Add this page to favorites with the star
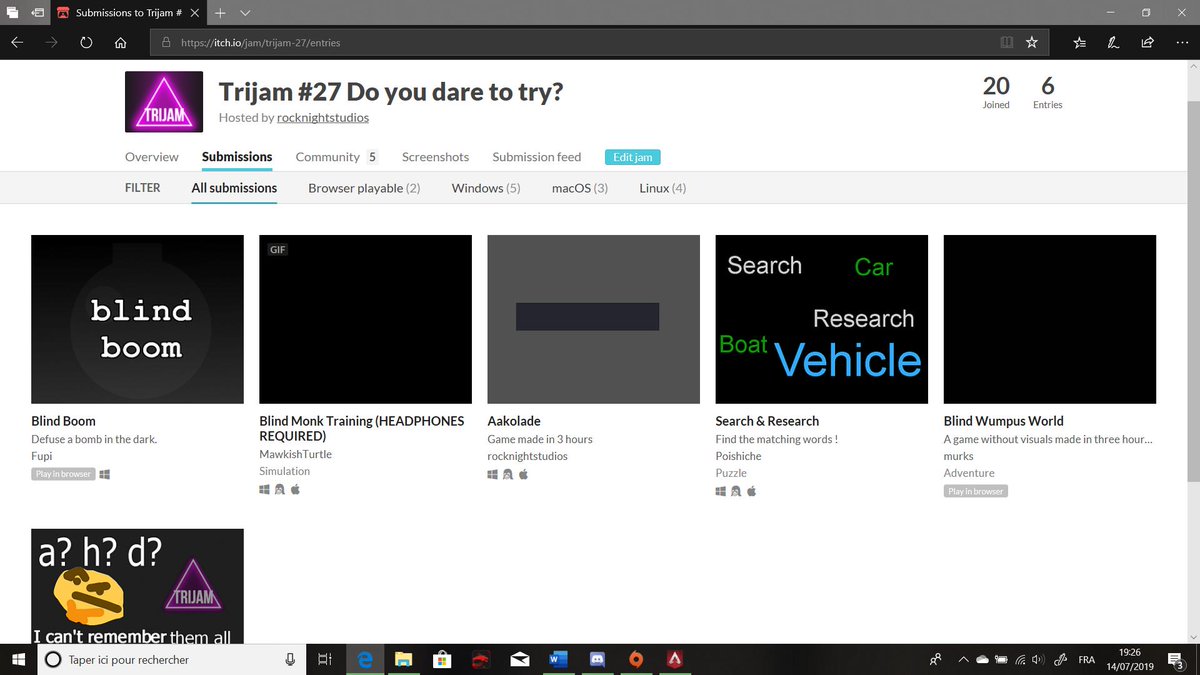 (1032, 43)
